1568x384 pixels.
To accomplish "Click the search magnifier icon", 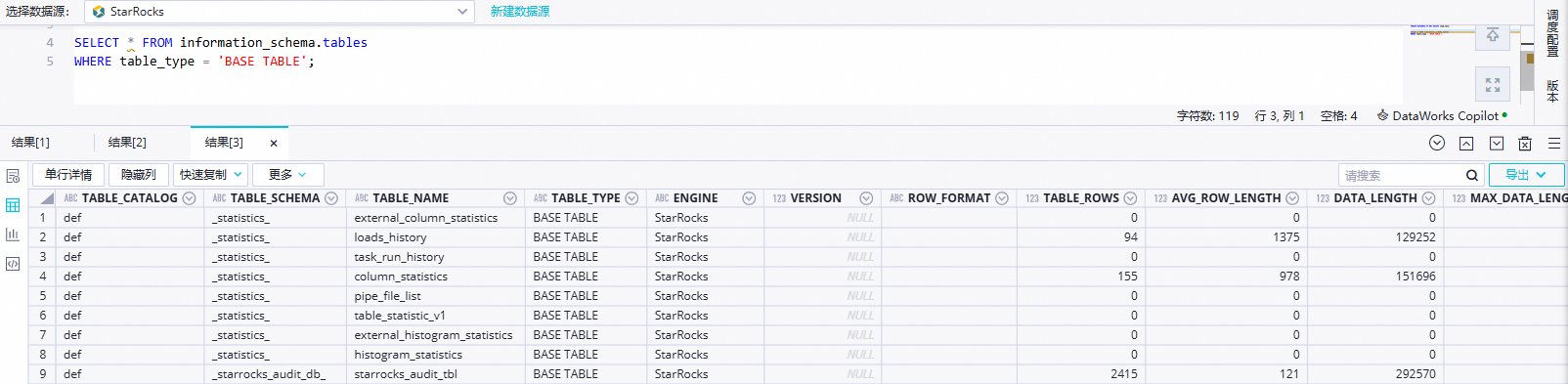I will click(x=1472, y=175).
